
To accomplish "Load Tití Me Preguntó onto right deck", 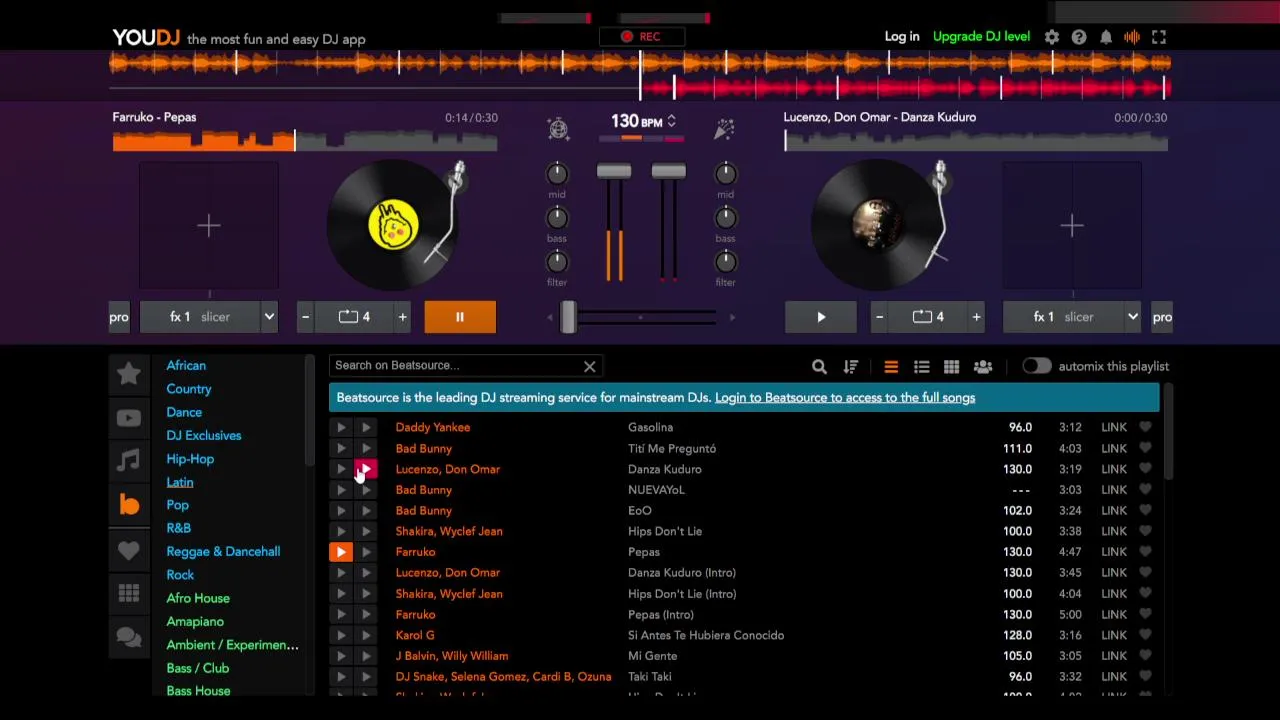I will [366, 449].
